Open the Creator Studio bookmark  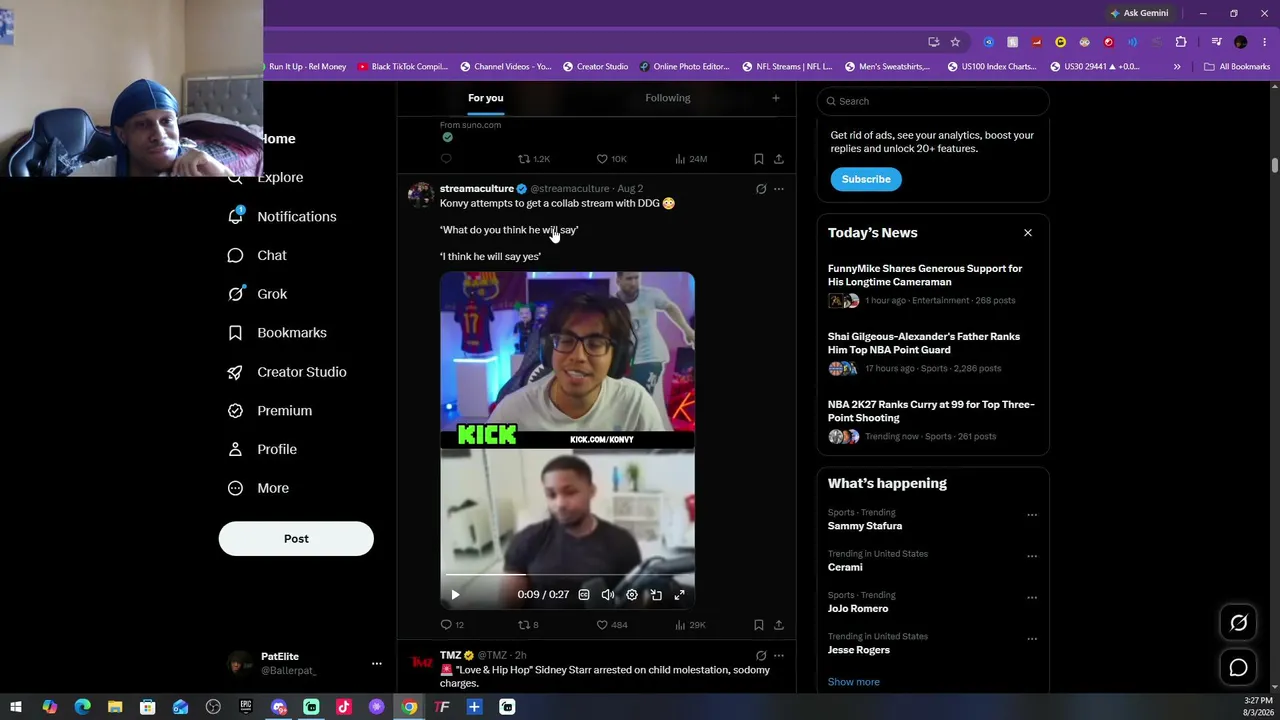(595, 67)
